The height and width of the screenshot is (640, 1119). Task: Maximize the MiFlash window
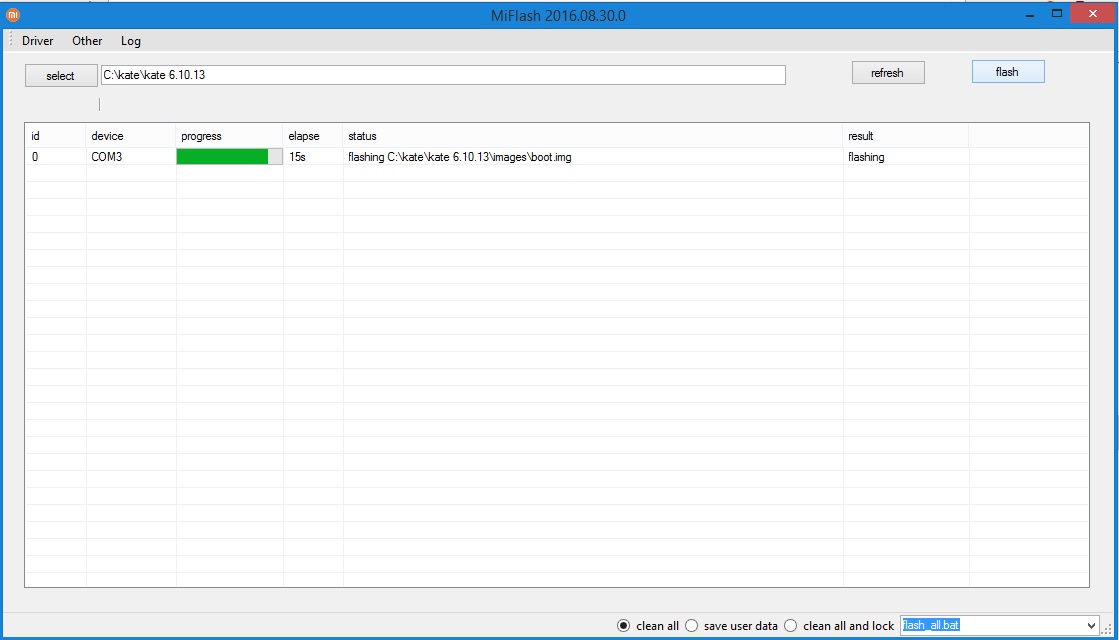coord(1057,14)
